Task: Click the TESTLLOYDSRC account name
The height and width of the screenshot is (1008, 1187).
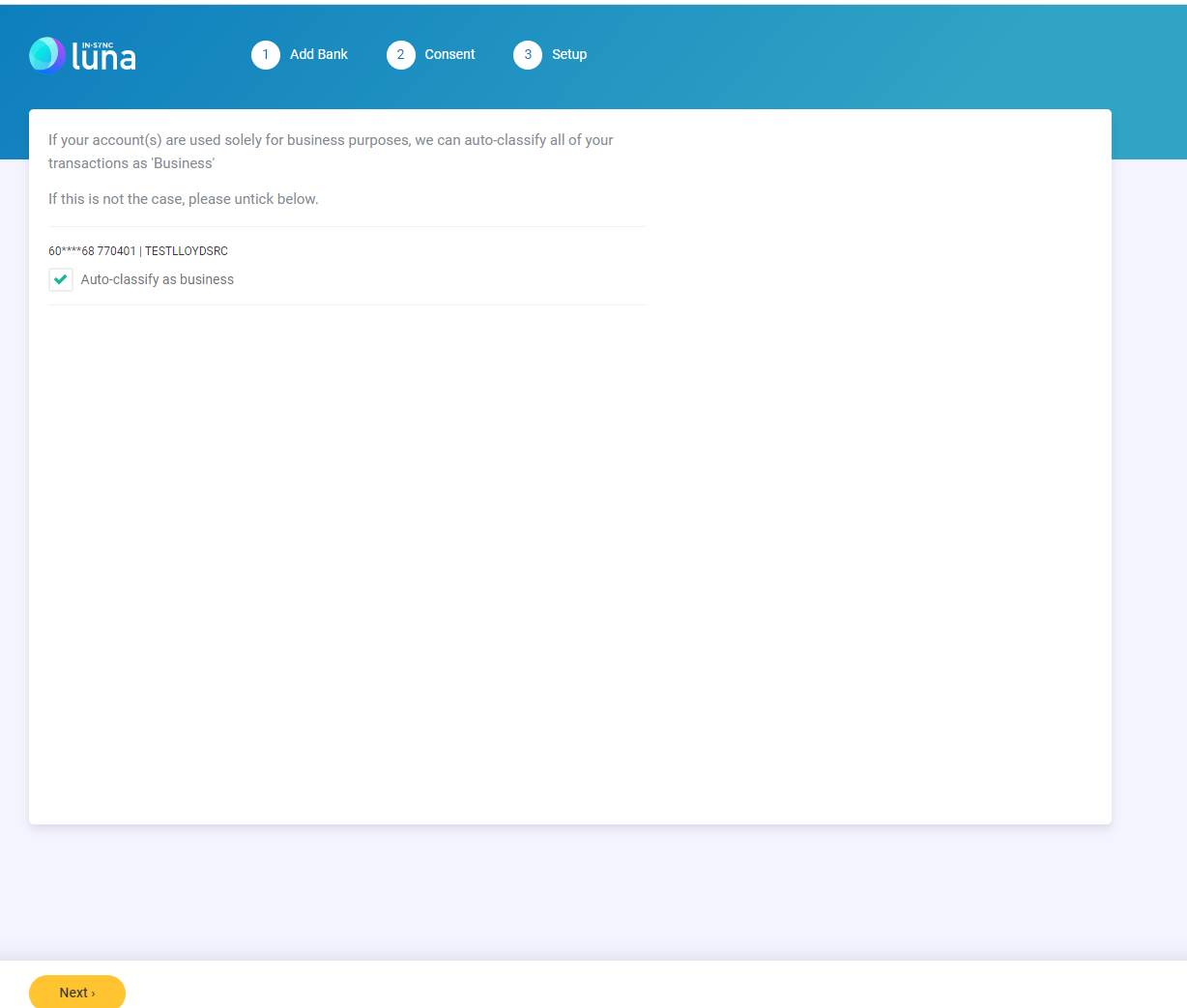Action: pos(187,251)
